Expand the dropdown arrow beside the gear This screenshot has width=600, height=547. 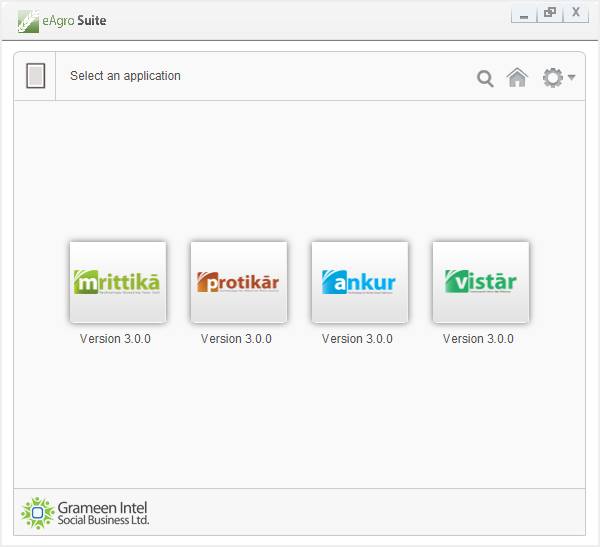pyautogui.click(x=571, y=77)
